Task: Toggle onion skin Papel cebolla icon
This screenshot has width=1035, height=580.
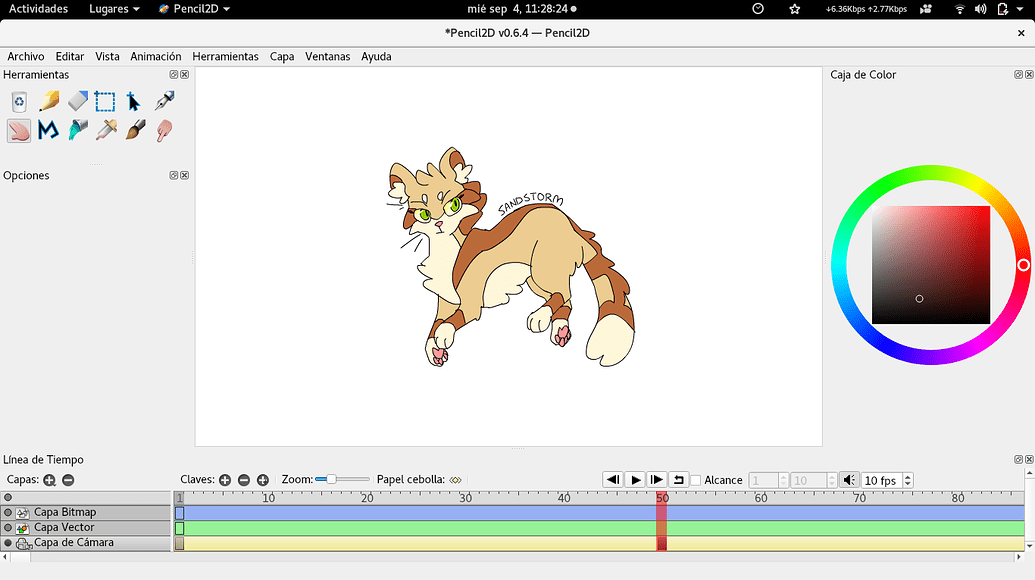Action: [x=455, y=480]
